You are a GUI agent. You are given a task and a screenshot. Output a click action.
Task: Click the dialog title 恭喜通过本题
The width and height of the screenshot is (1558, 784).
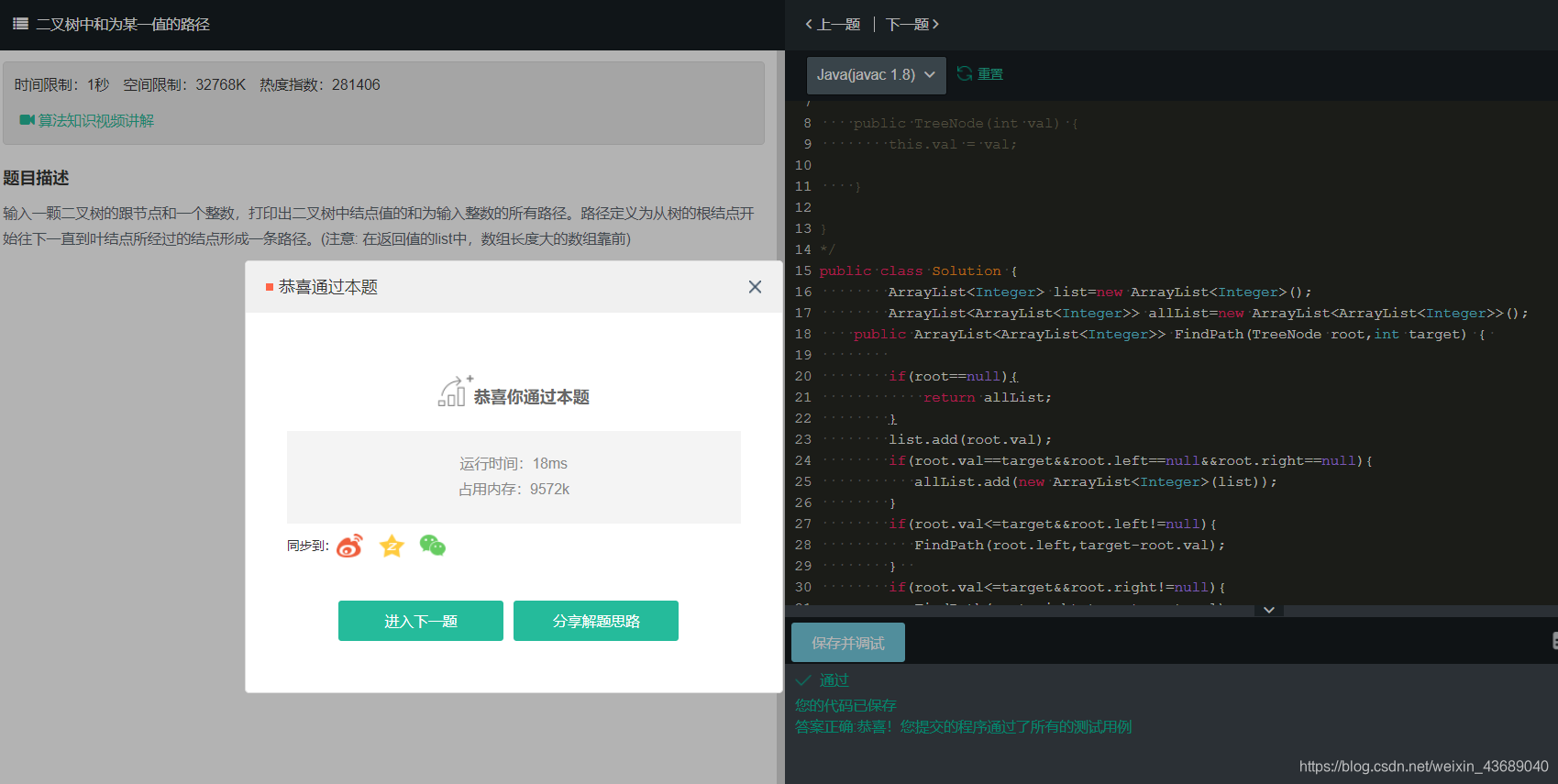click(328, 287)
